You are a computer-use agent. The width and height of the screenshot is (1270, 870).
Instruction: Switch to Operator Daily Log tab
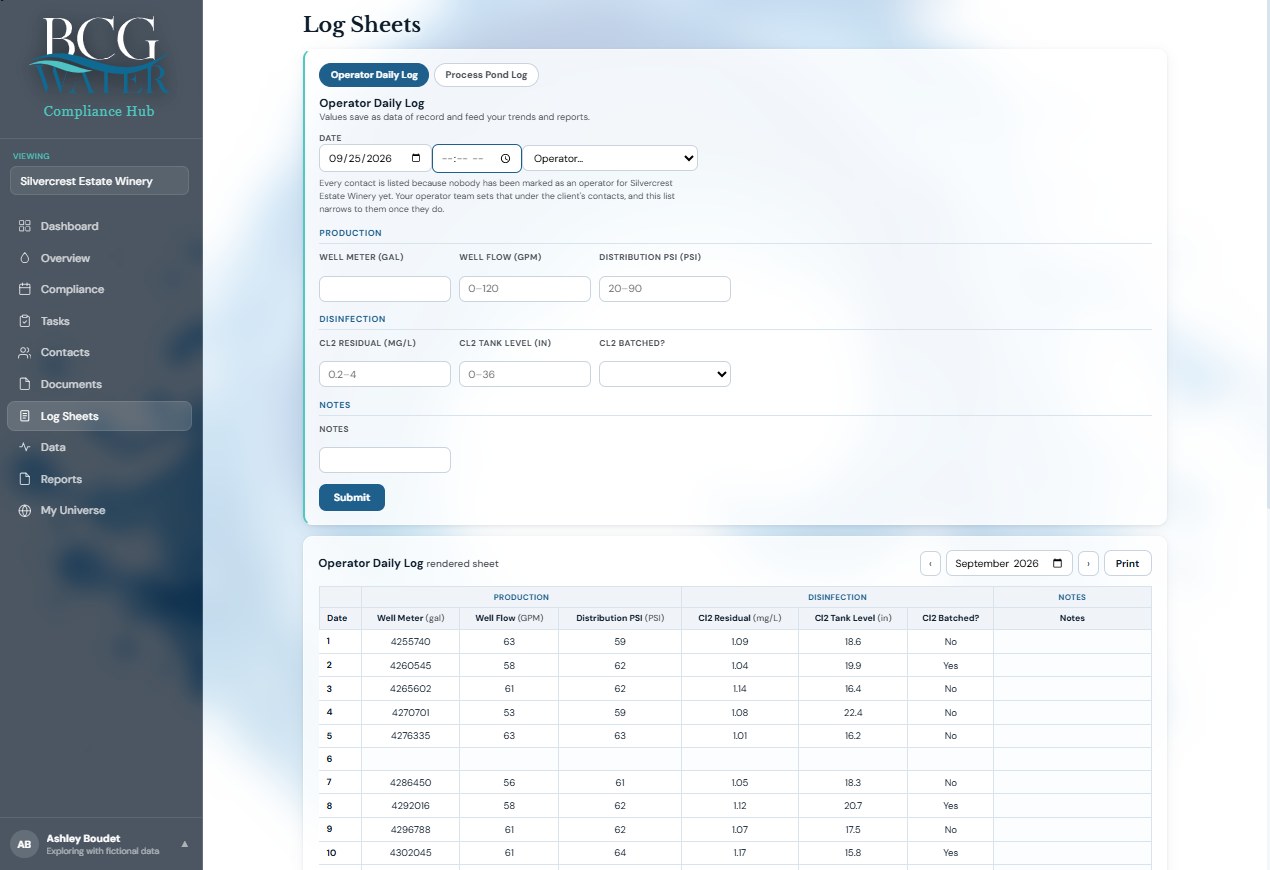click(x=374, y=75)
